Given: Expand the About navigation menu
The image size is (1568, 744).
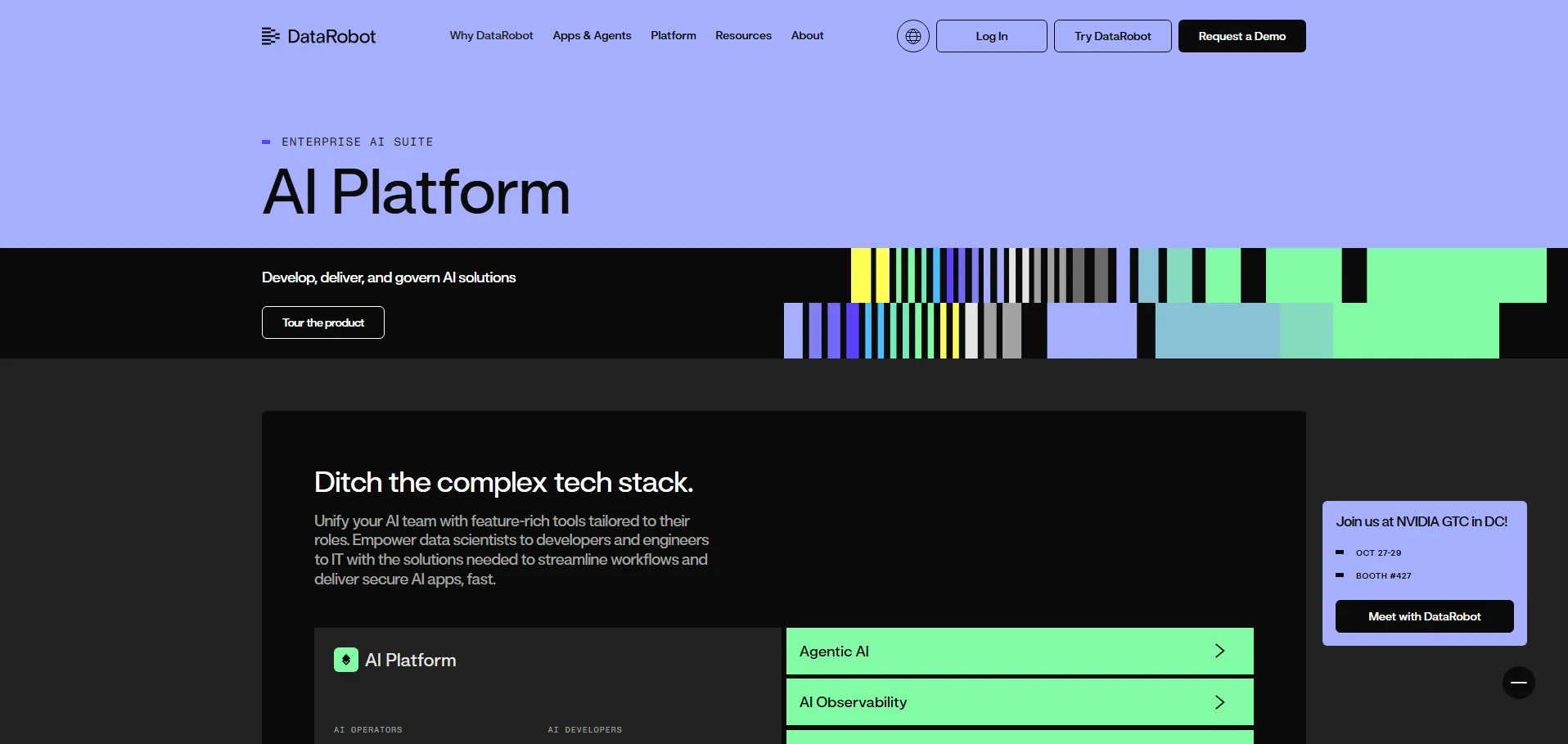Looking at the screenshot, I should click(x=807, y=36).
